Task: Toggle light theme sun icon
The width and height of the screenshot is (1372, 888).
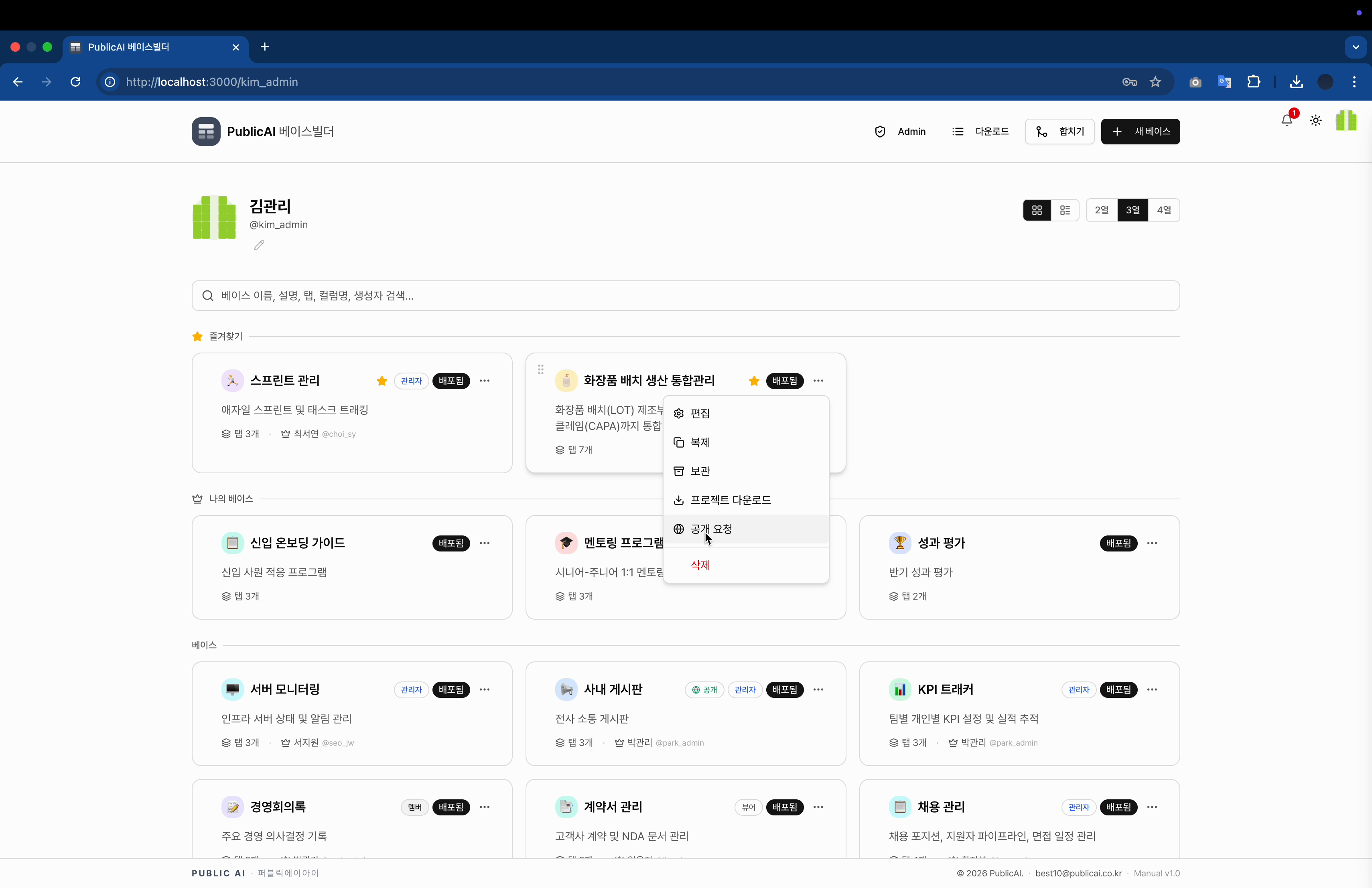Action: 1316,120
